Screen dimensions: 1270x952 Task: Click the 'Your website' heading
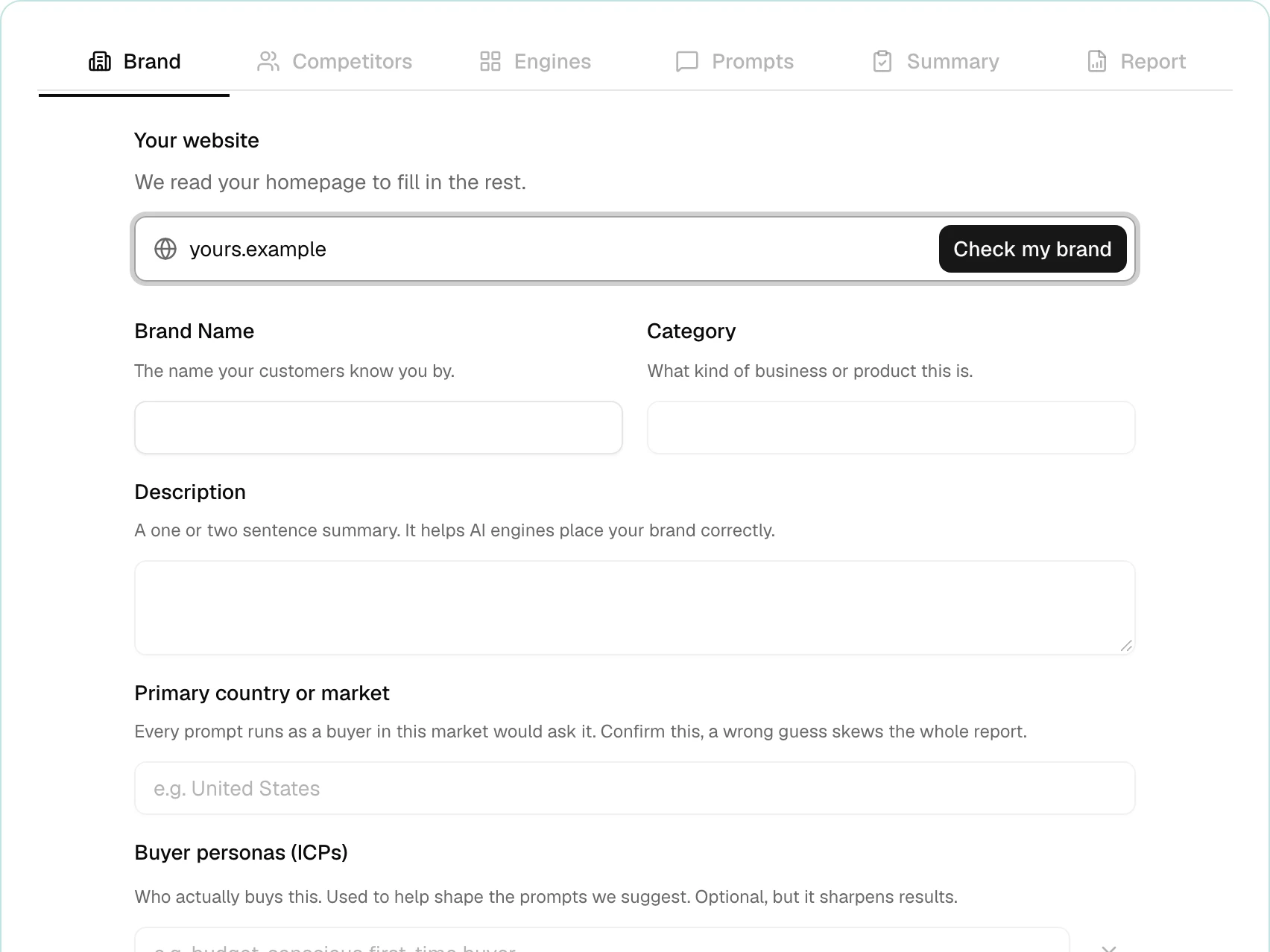pos(197,140)
